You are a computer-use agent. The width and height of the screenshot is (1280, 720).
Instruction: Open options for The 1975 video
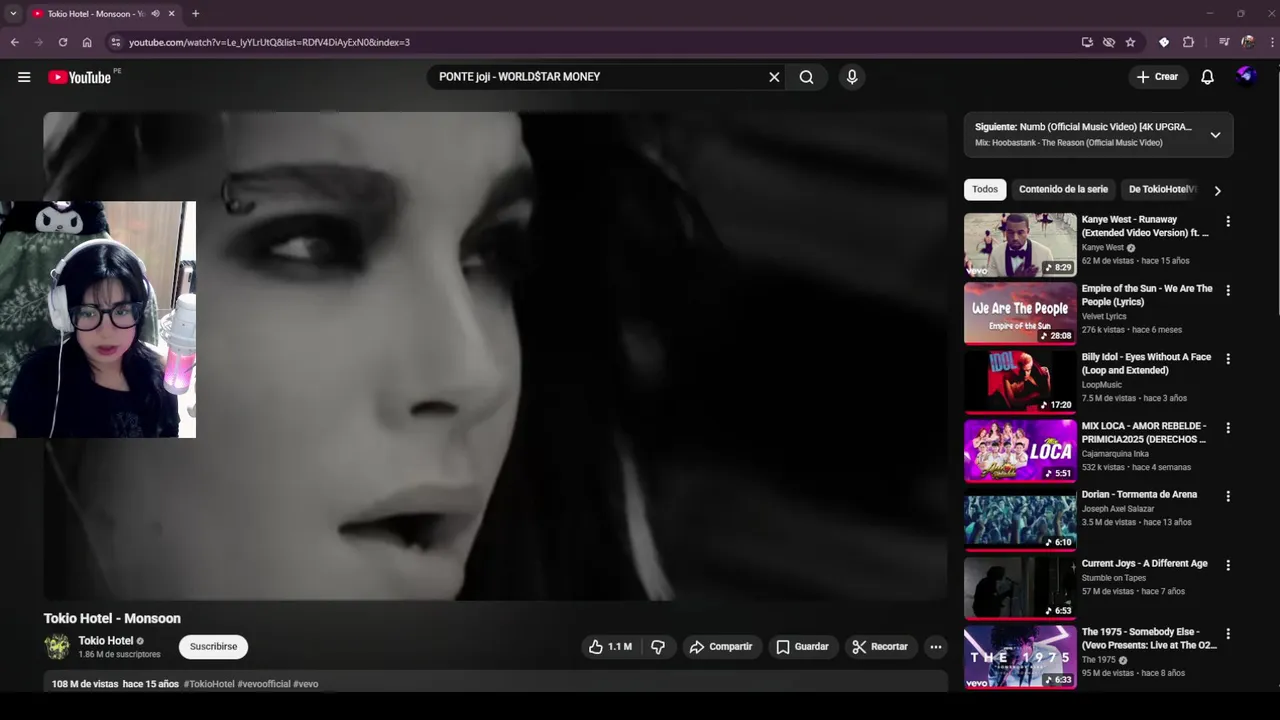coord(1228,634)
